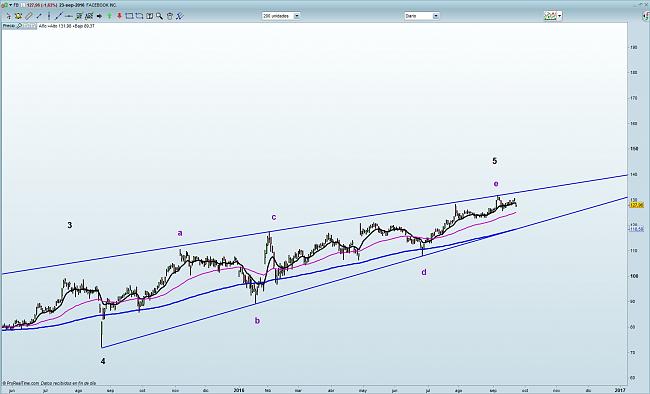Insert a red down arrow marker
Screen dimensions: 650x394
click(x=119, y=16)
